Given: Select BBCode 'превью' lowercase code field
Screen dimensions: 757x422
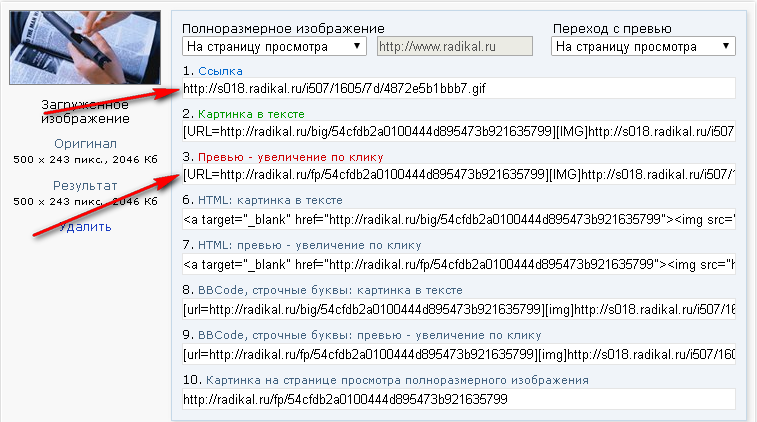Looking at the screenshot, I should tap(459, 354).
